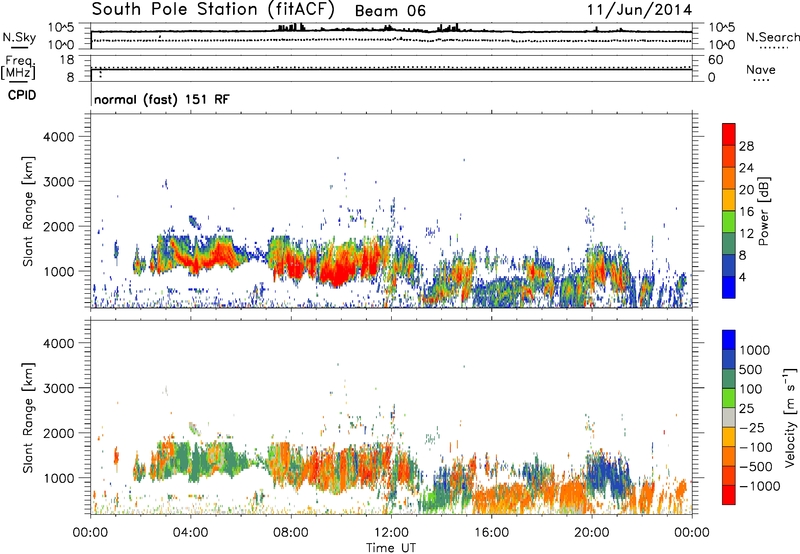
Task: Click the 'N.Sky' legend label
Action: [19, 37]
